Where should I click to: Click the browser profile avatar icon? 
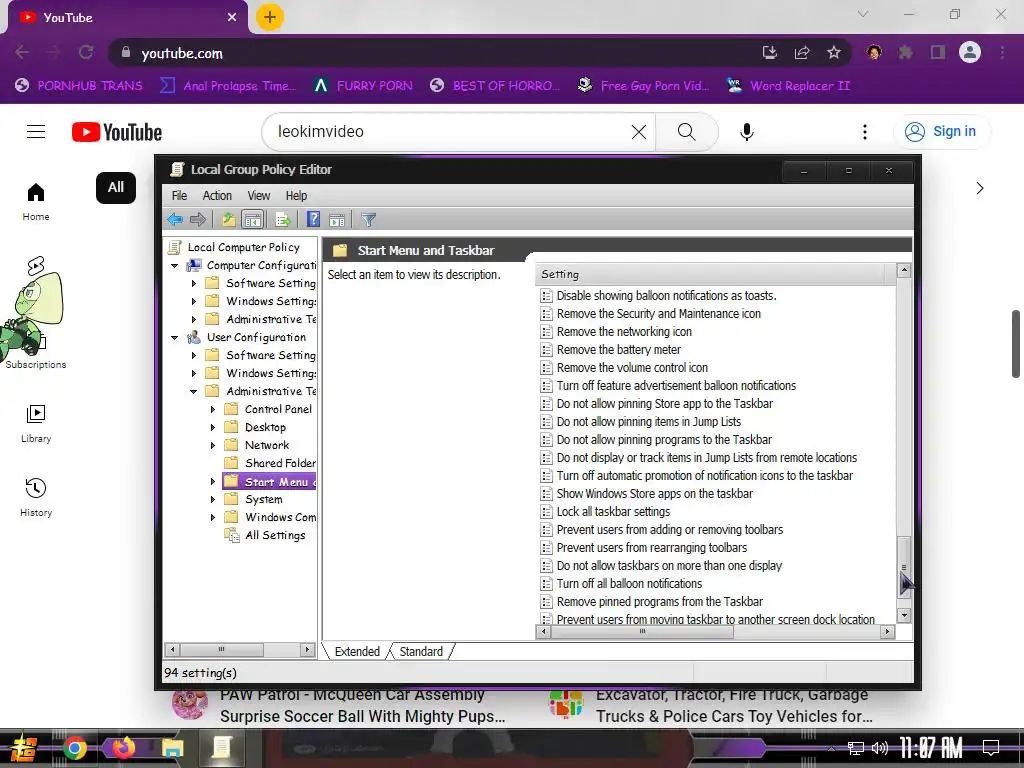970,52
